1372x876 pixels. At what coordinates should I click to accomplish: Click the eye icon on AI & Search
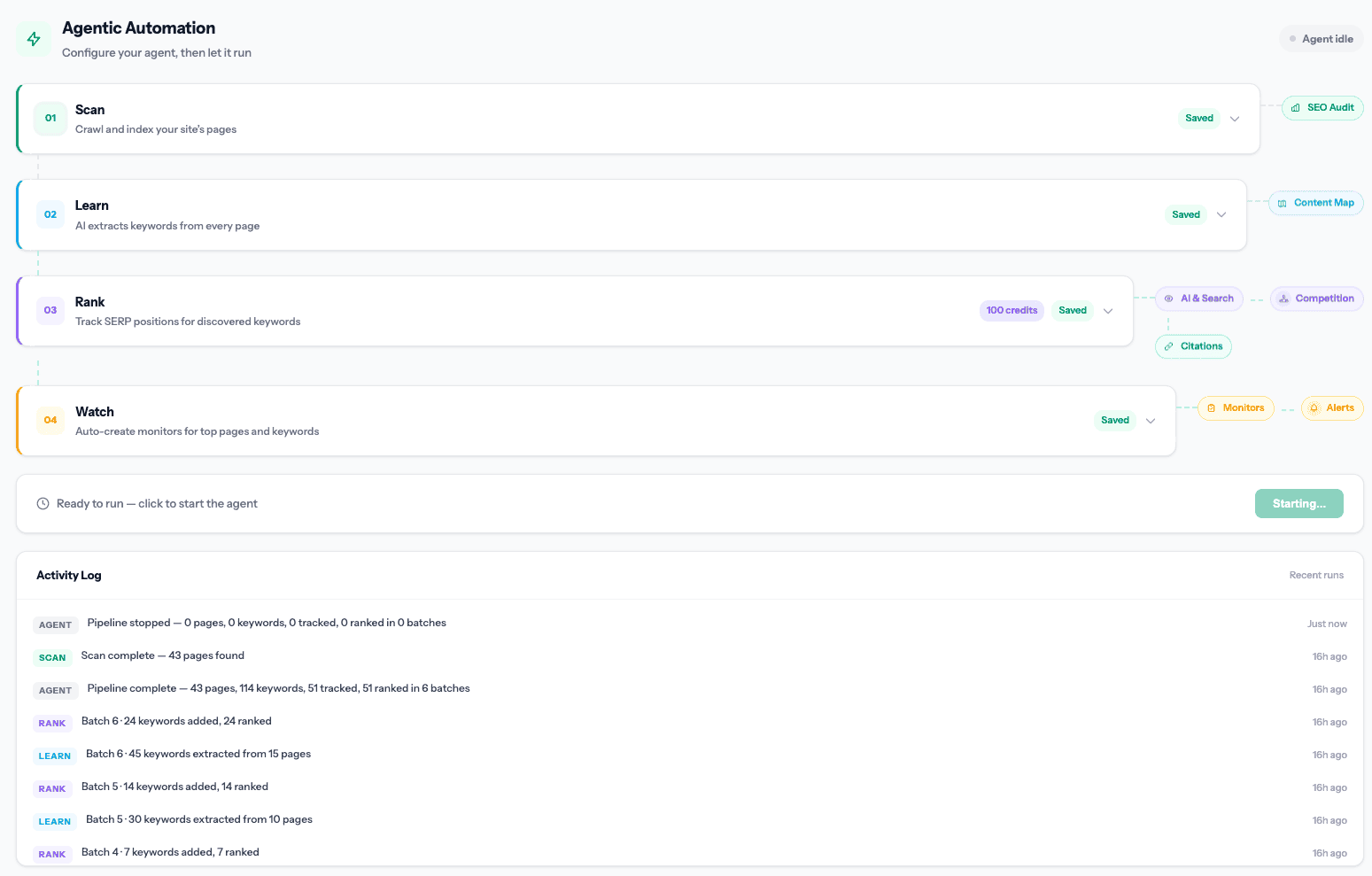(1168, 298)
